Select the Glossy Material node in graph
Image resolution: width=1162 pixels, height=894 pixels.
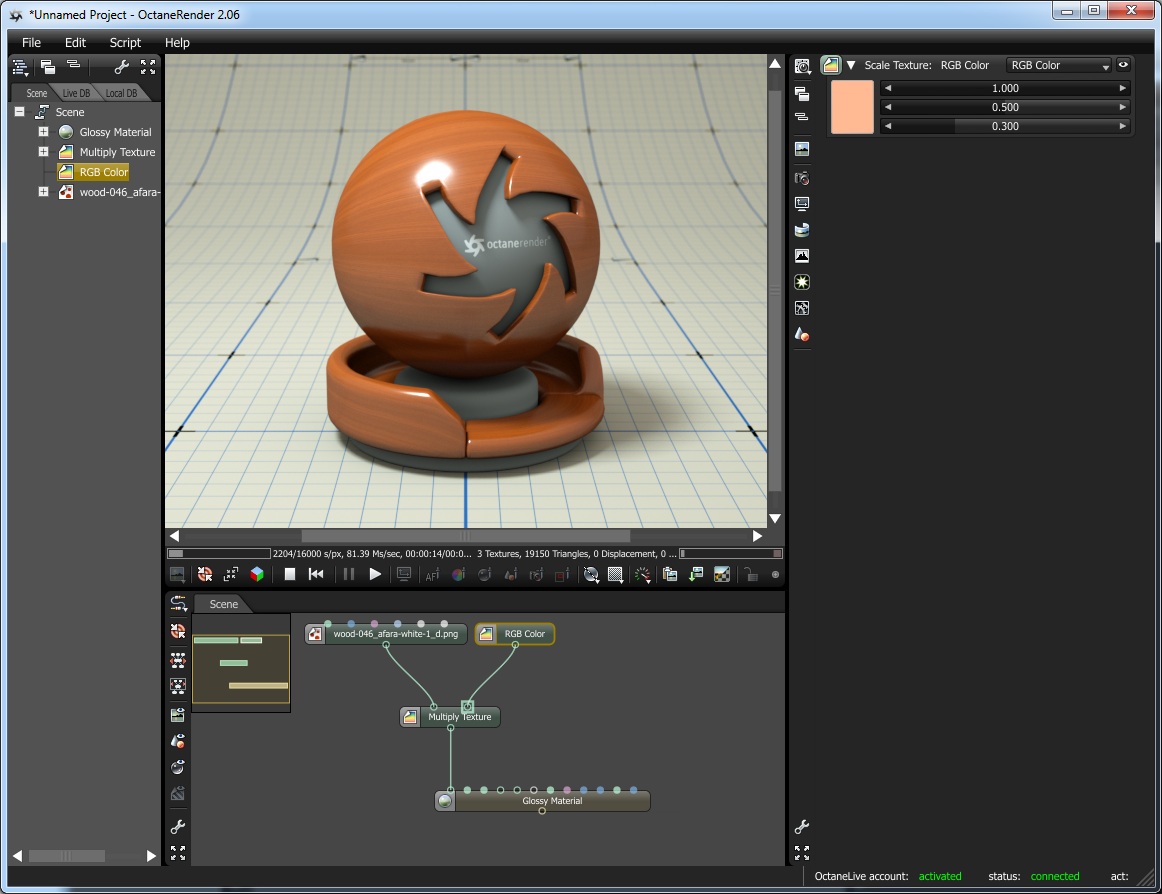point(542,801)
